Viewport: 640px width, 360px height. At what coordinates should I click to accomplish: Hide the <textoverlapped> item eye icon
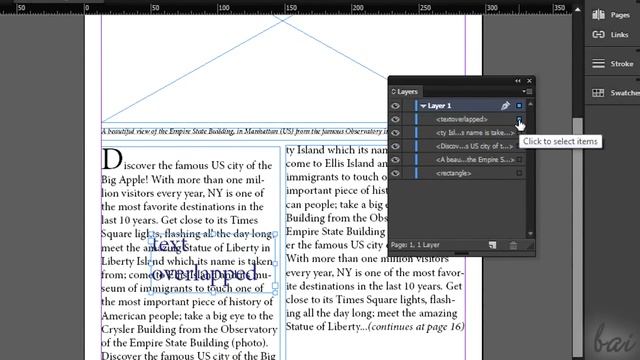395,119
